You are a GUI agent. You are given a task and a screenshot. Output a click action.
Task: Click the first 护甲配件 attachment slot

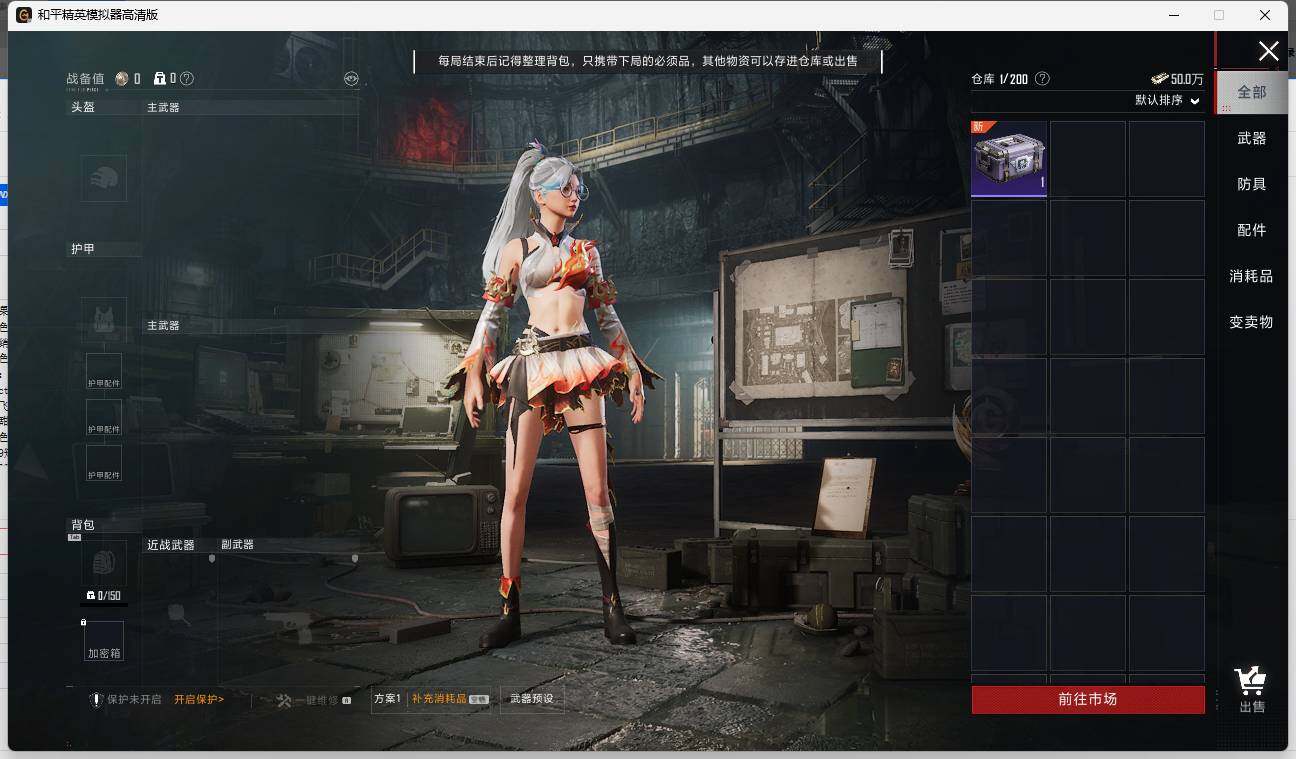104,372
